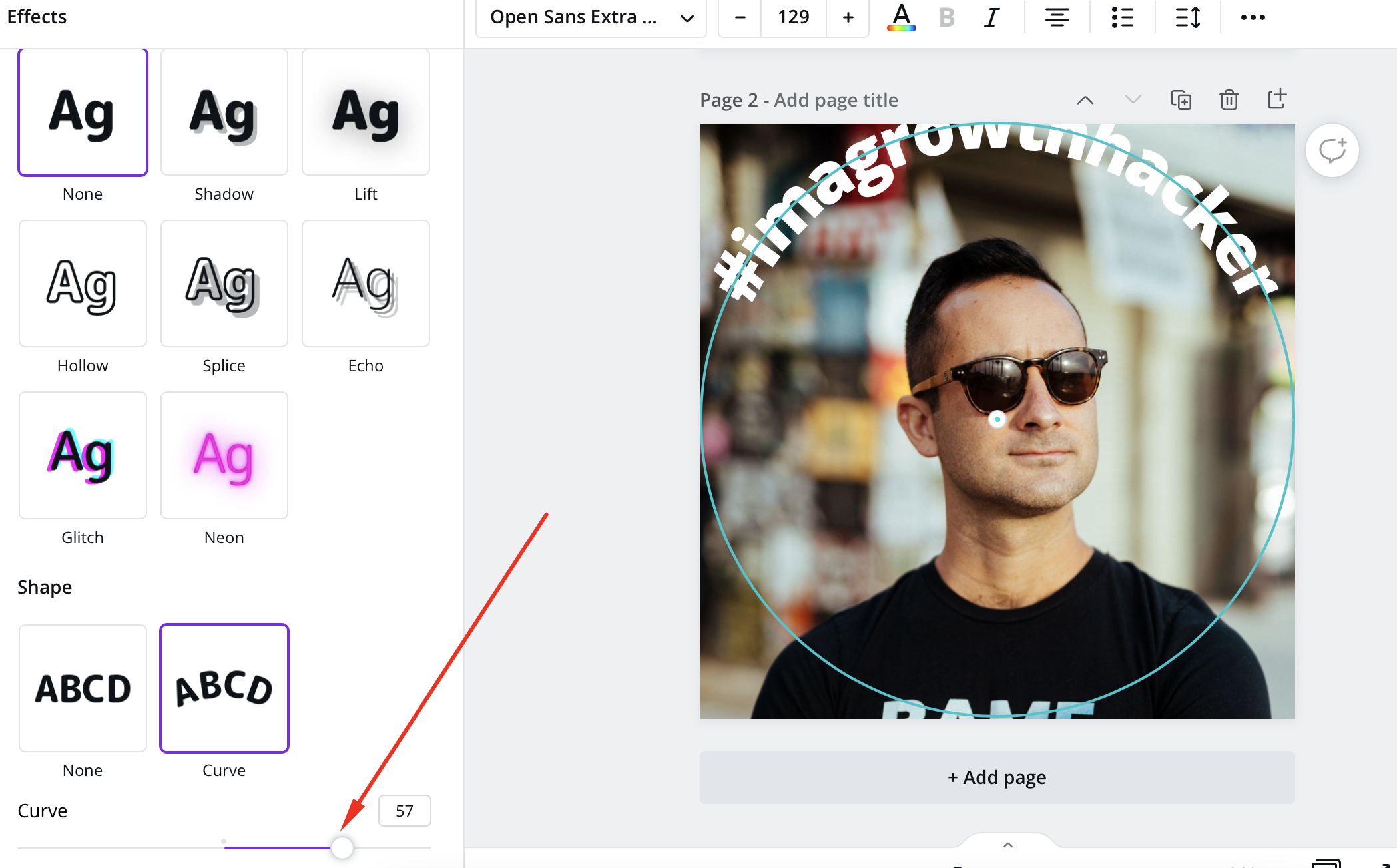The height and width of the screenshot is (868, 1397).
Task: Toggle italic formatting
Action: pyautogui.click(x=991, y=17)
